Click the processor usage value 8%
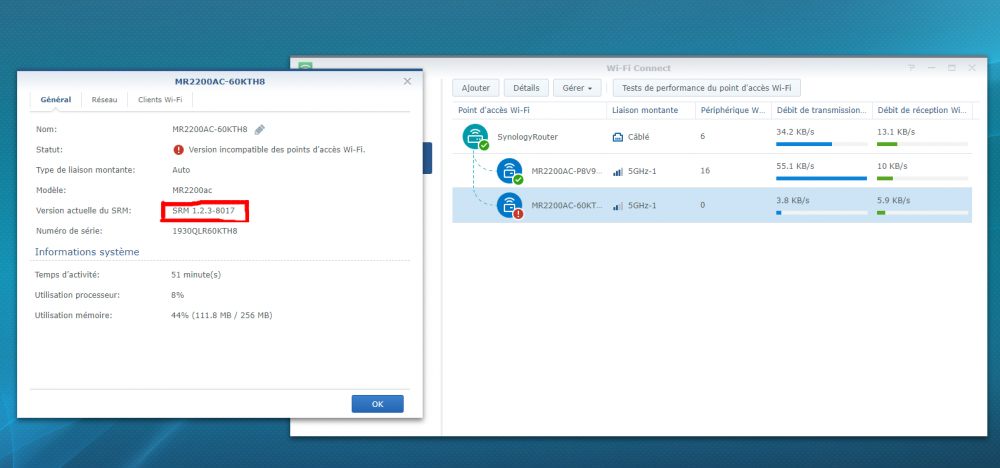This screenshot has height=468, width=1000. (x=177, y=295)
